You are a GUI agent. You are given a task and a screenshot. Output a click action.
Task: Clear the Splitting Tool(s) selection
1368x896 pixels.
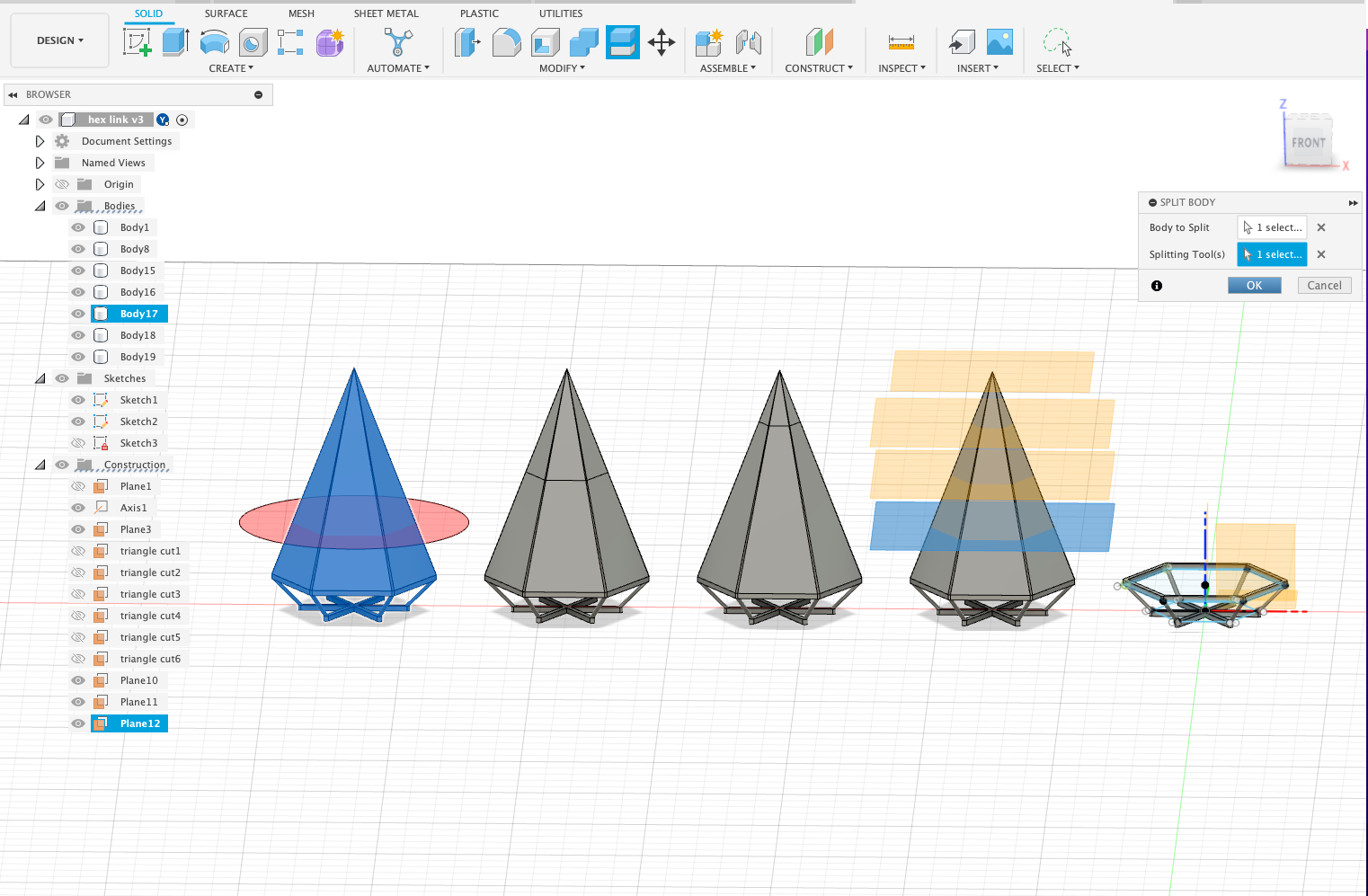coord(1321,254)
